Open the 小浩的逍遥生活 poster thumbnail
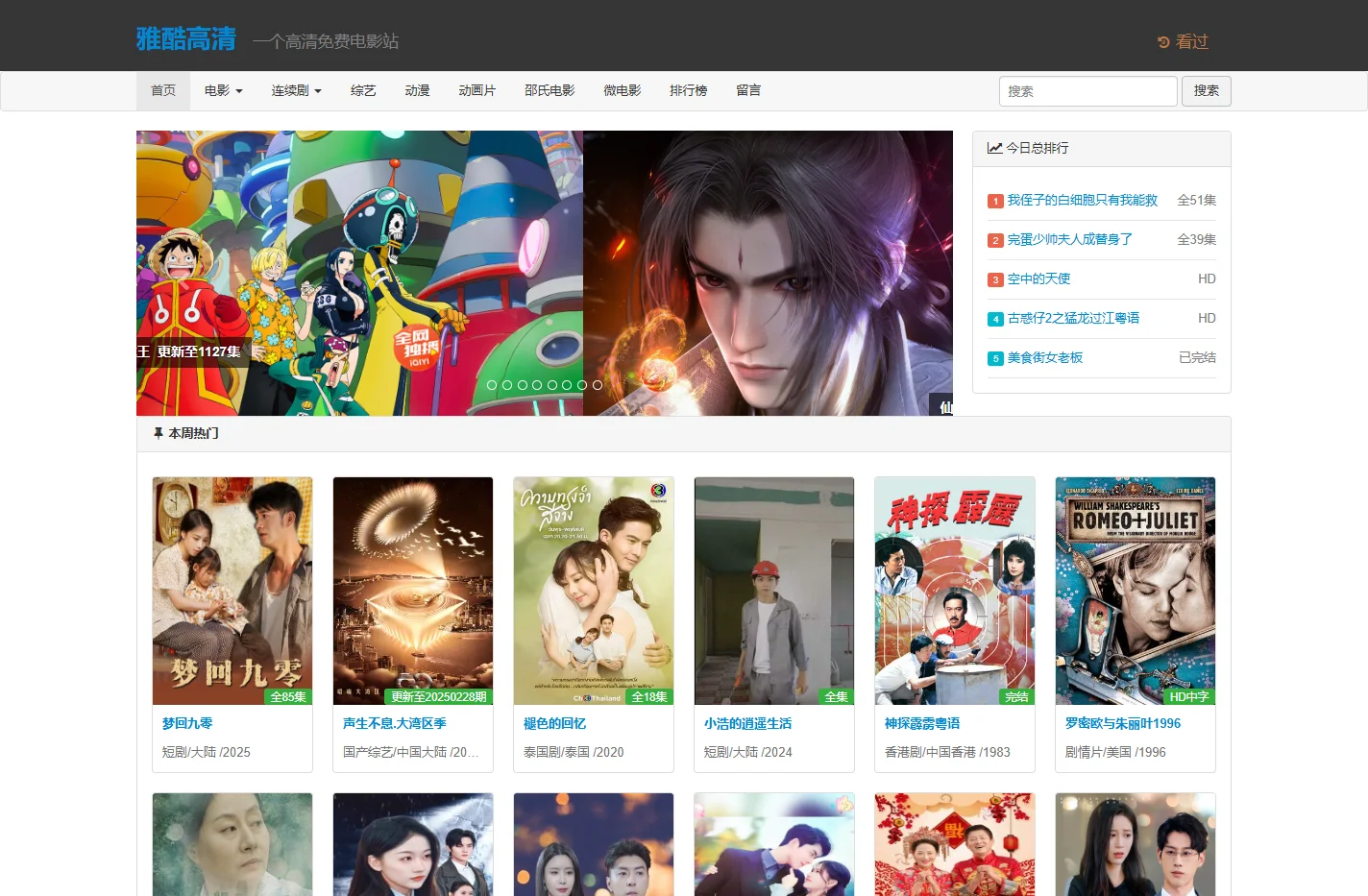Image resolution: width=1368 pixels, height=896 pixels. (x=774, y=591)
